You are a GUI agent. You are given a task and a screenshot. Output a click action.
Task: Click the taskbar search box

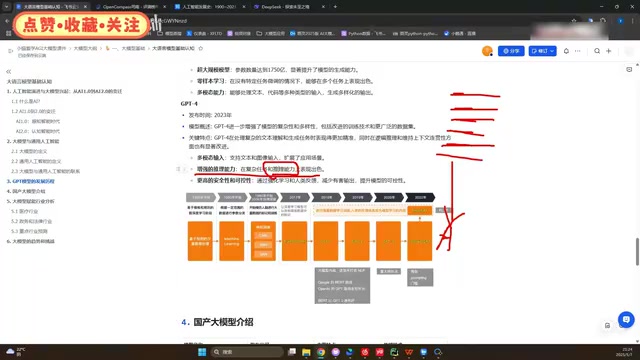247,352
